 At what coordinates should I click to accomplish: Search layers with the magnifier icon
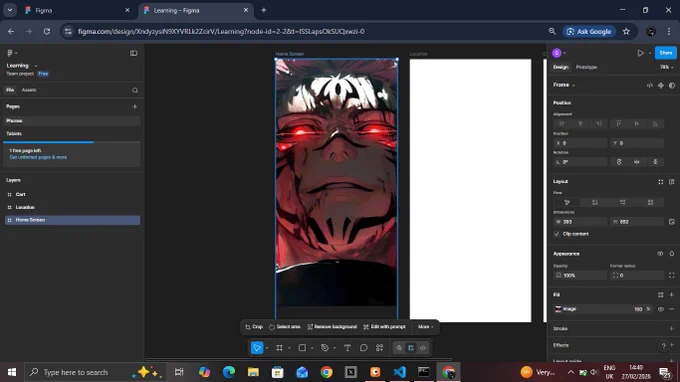pos(135,90)
